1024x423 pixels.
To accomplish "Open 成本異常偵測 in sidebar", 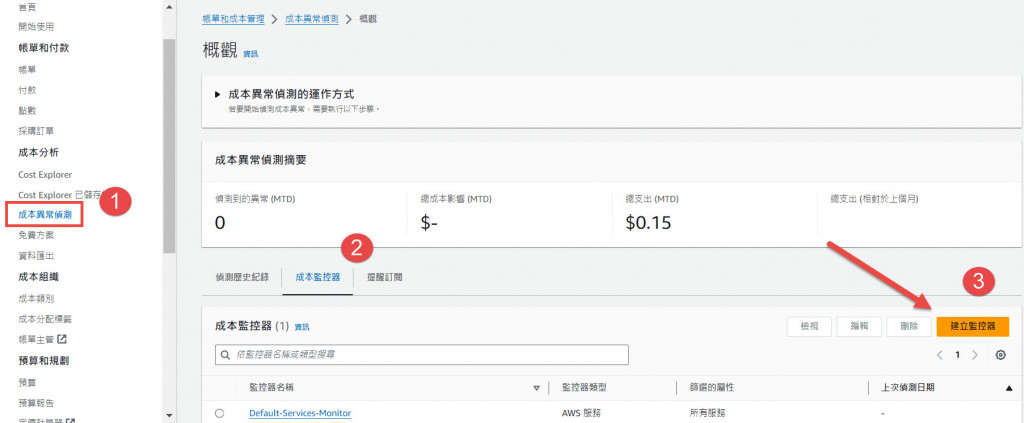I will point(44,214).
